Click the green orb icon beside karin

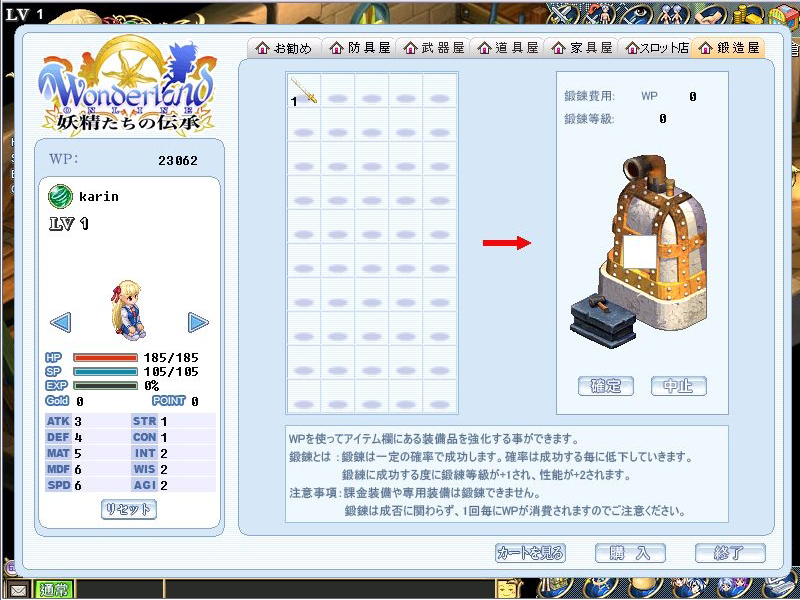point(60,196)
